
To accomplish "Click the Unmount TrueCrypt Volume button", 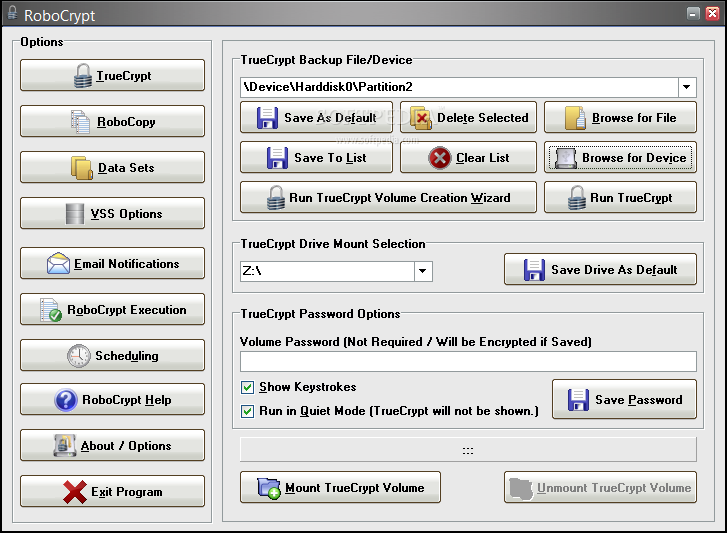I will point(600,487).
